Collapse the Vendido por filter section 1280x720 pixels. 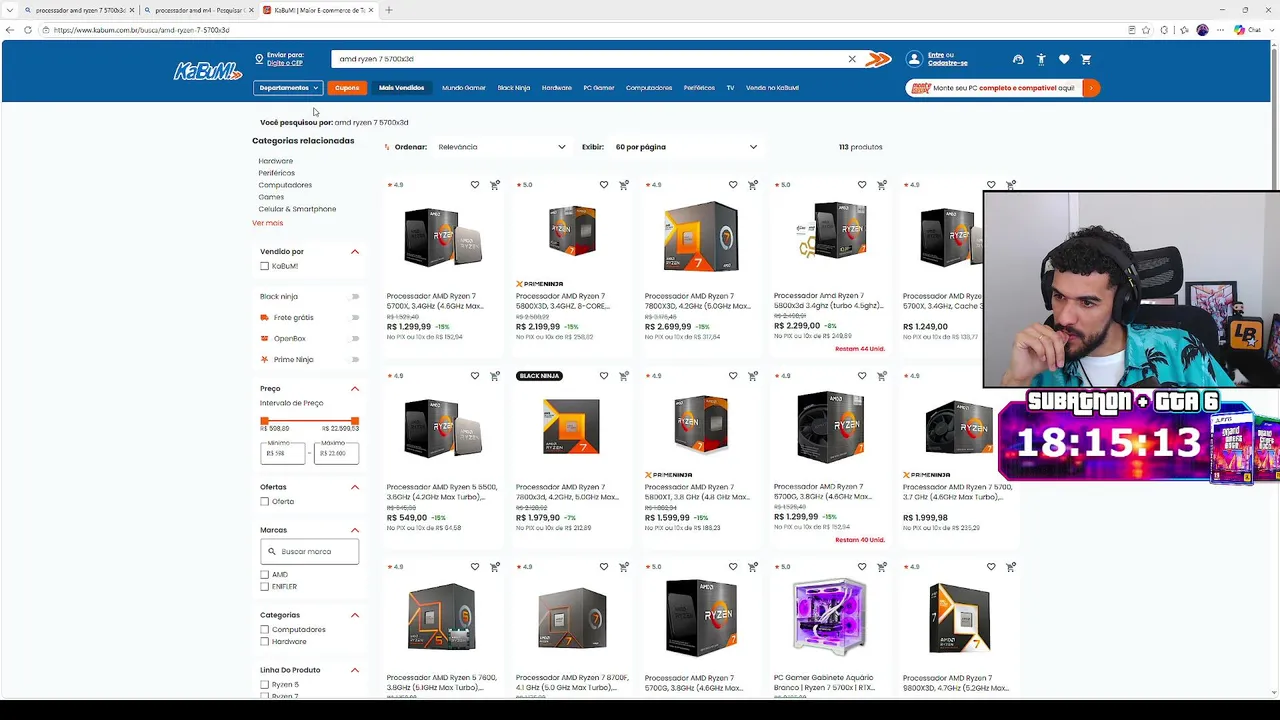(355, 252)
